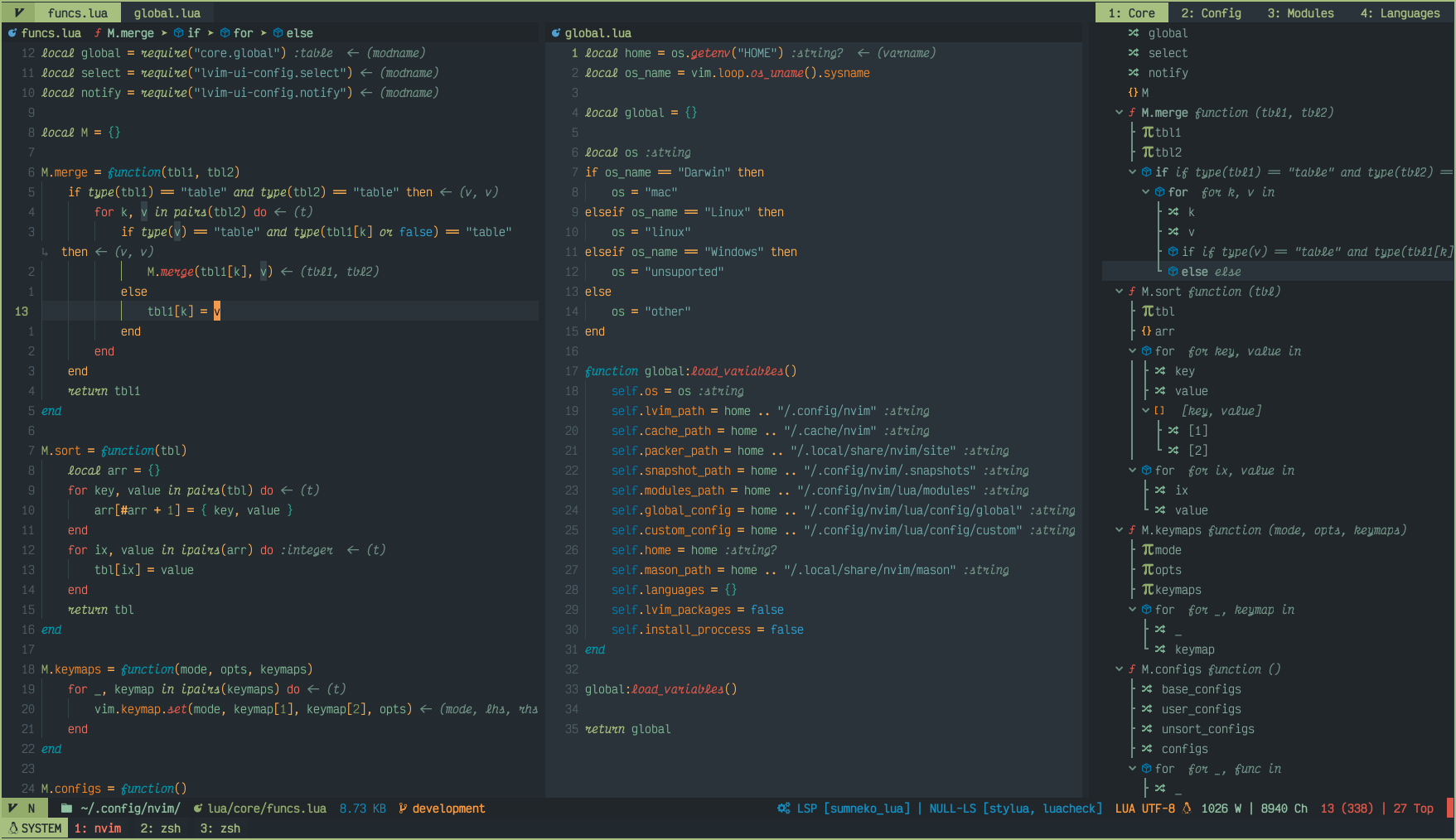The height and width of the screenshot is (840, 1456).
Task: Select the user_configs row in outline
Action: click(x=1201, y=709)
